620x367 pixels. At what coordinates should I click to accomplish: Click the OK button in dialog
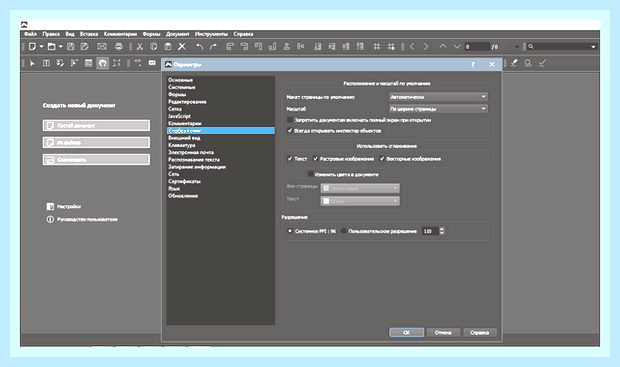(x=406, y=333)
